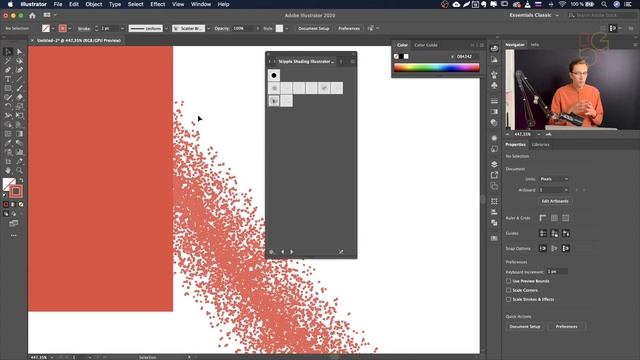Open Scatter Brush definition dropdown
This screenshot has height=360, width=640.
[x=208, y=29]
